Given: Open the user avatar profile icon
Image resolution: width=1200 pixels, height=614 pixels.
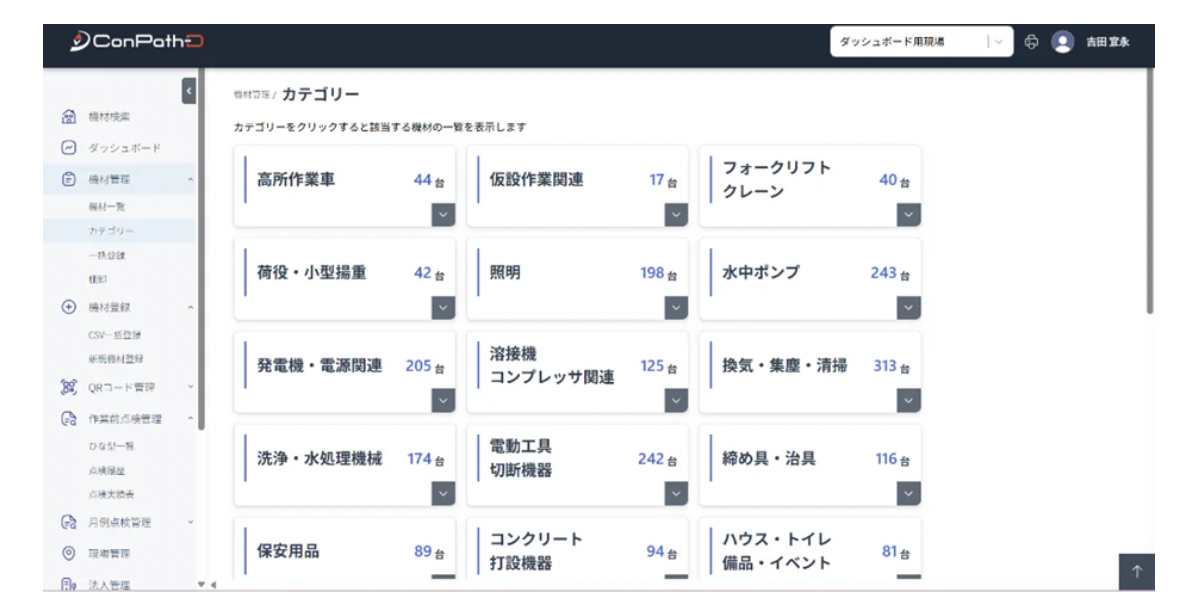Looking at the screenshot, I should pos(1063,42).
